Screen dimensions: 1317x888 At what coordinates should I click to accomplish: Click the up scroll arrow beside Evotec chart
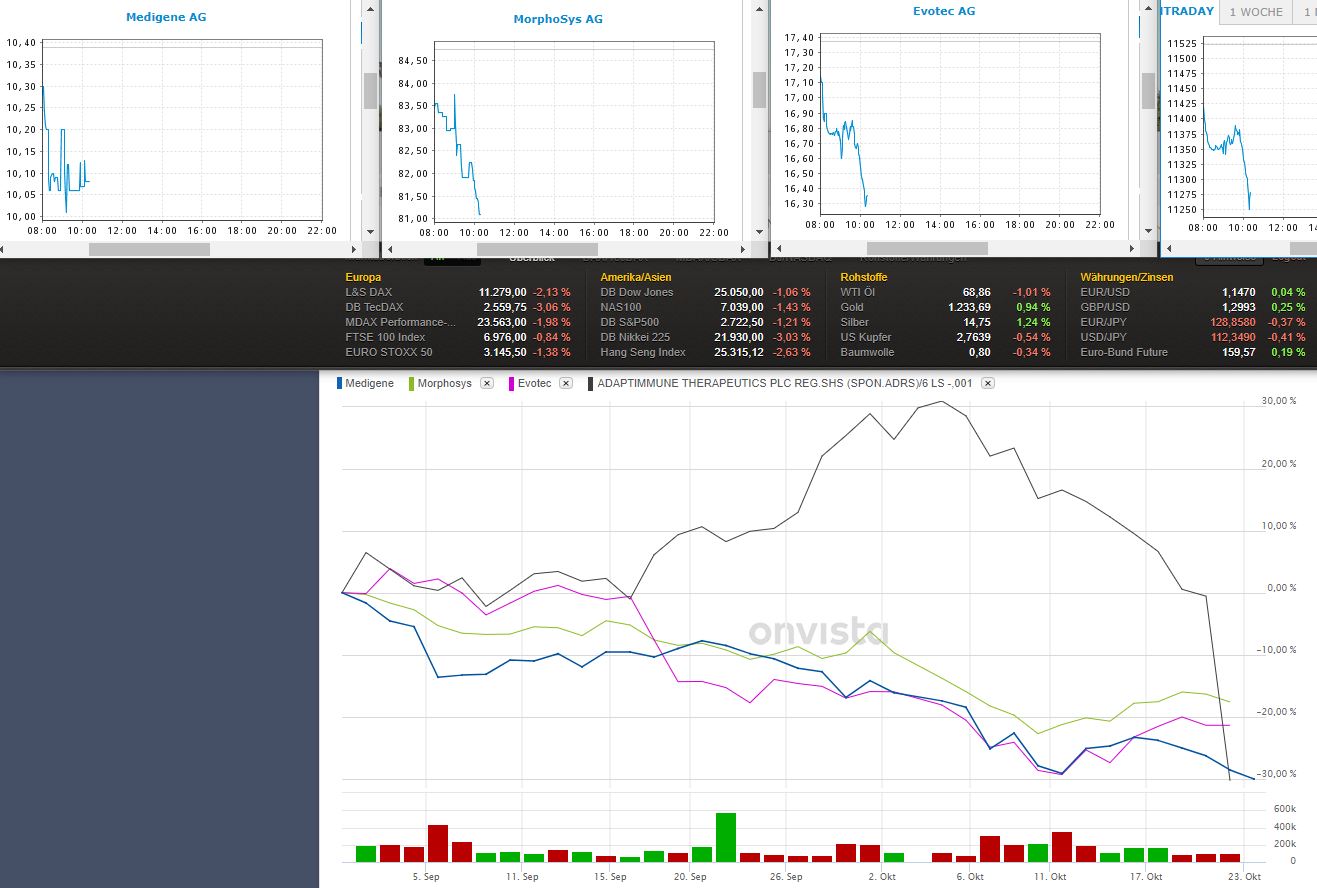tap(1147, 7)
